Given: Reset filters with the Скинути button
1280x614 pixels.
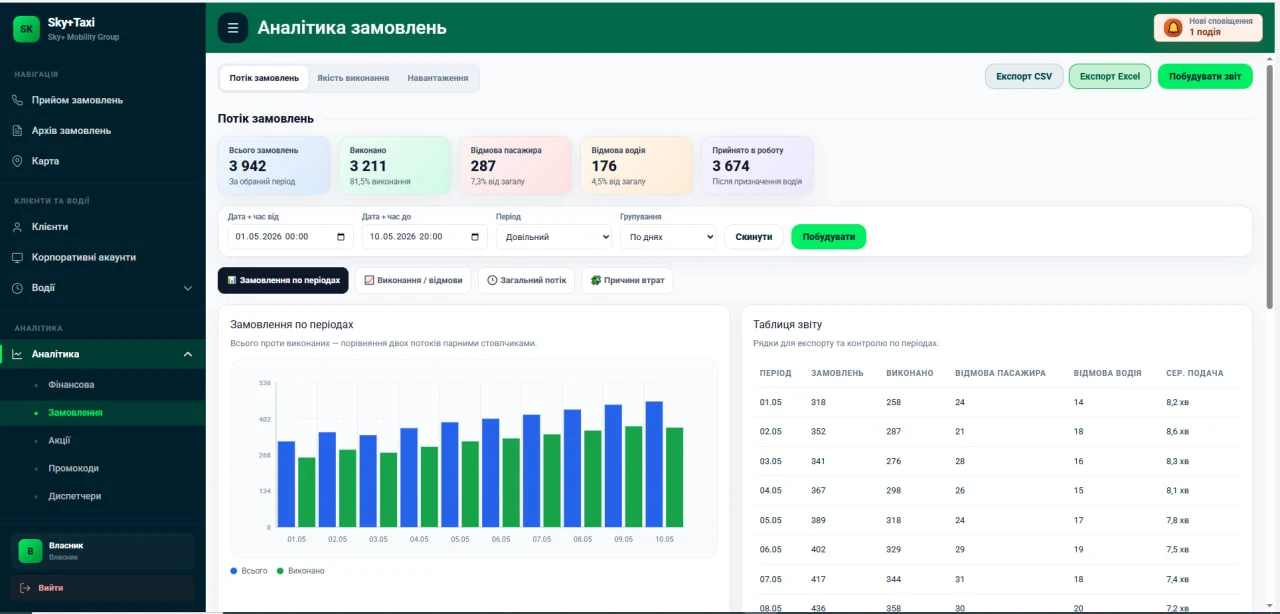Looking at the screenshot, I should tap(754, 237).
